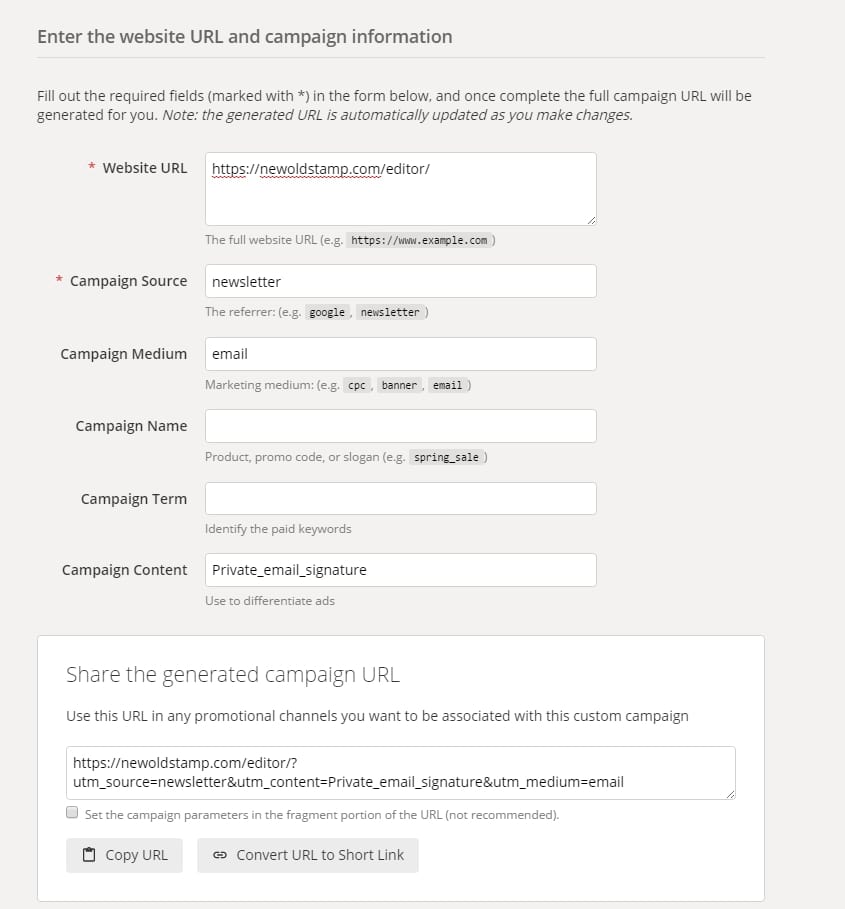Click the Website URL field resize handle
This screenshot has height=909, width=845.
591,220
